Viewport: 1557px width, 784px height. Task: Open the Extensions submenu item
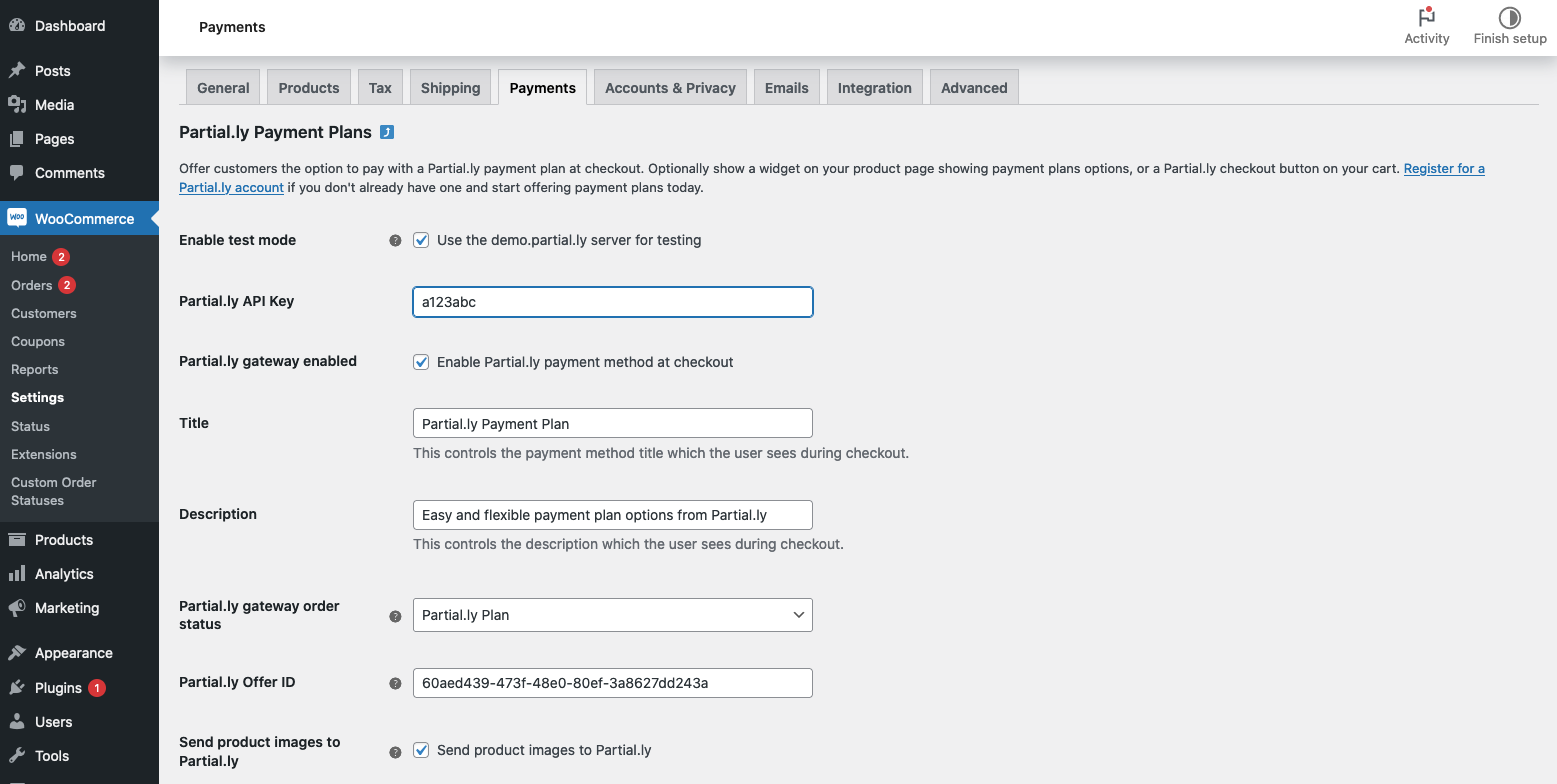click(x=44, y=454)
